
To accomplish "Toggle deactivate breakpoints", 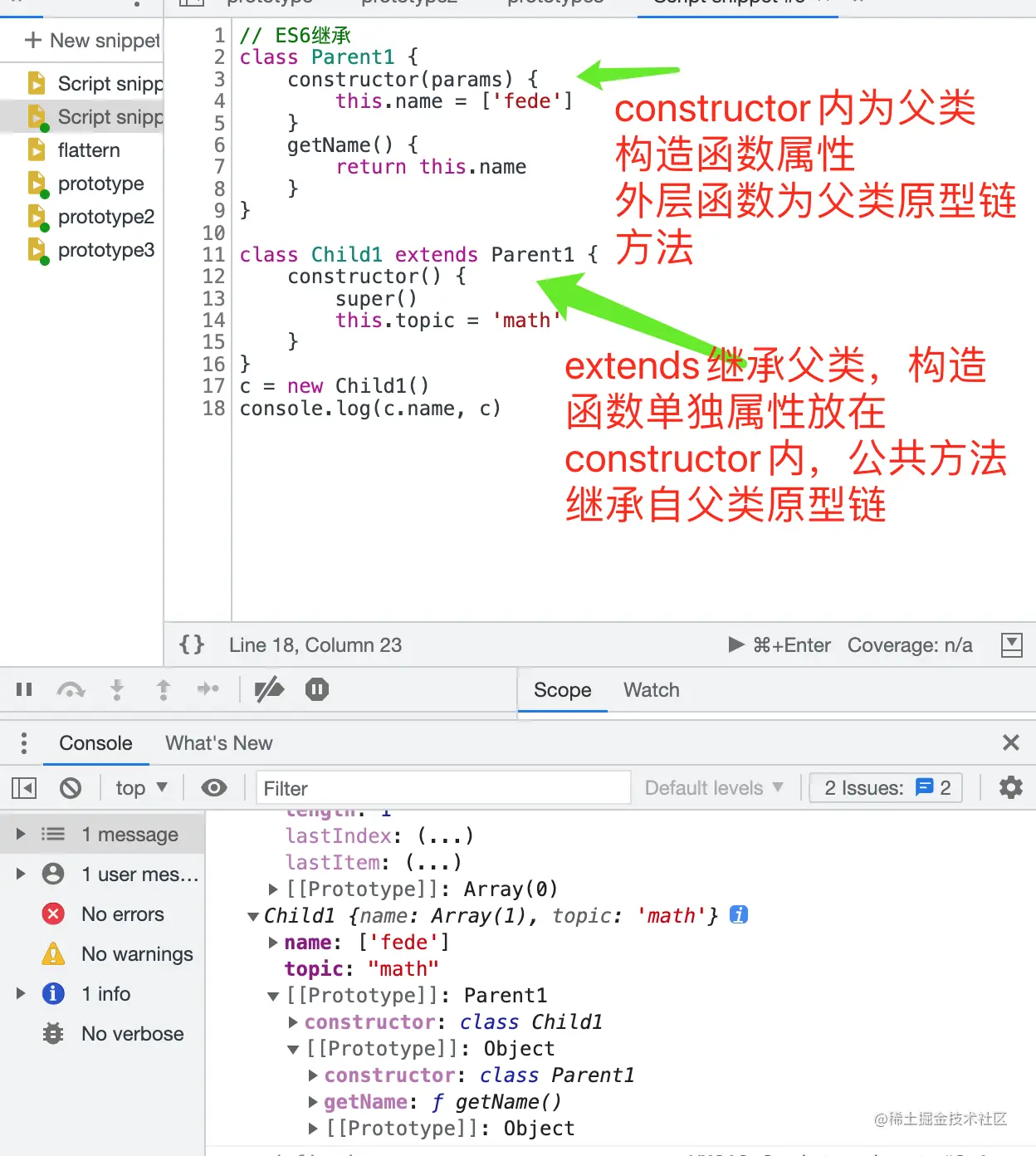I will pos(269,689).
